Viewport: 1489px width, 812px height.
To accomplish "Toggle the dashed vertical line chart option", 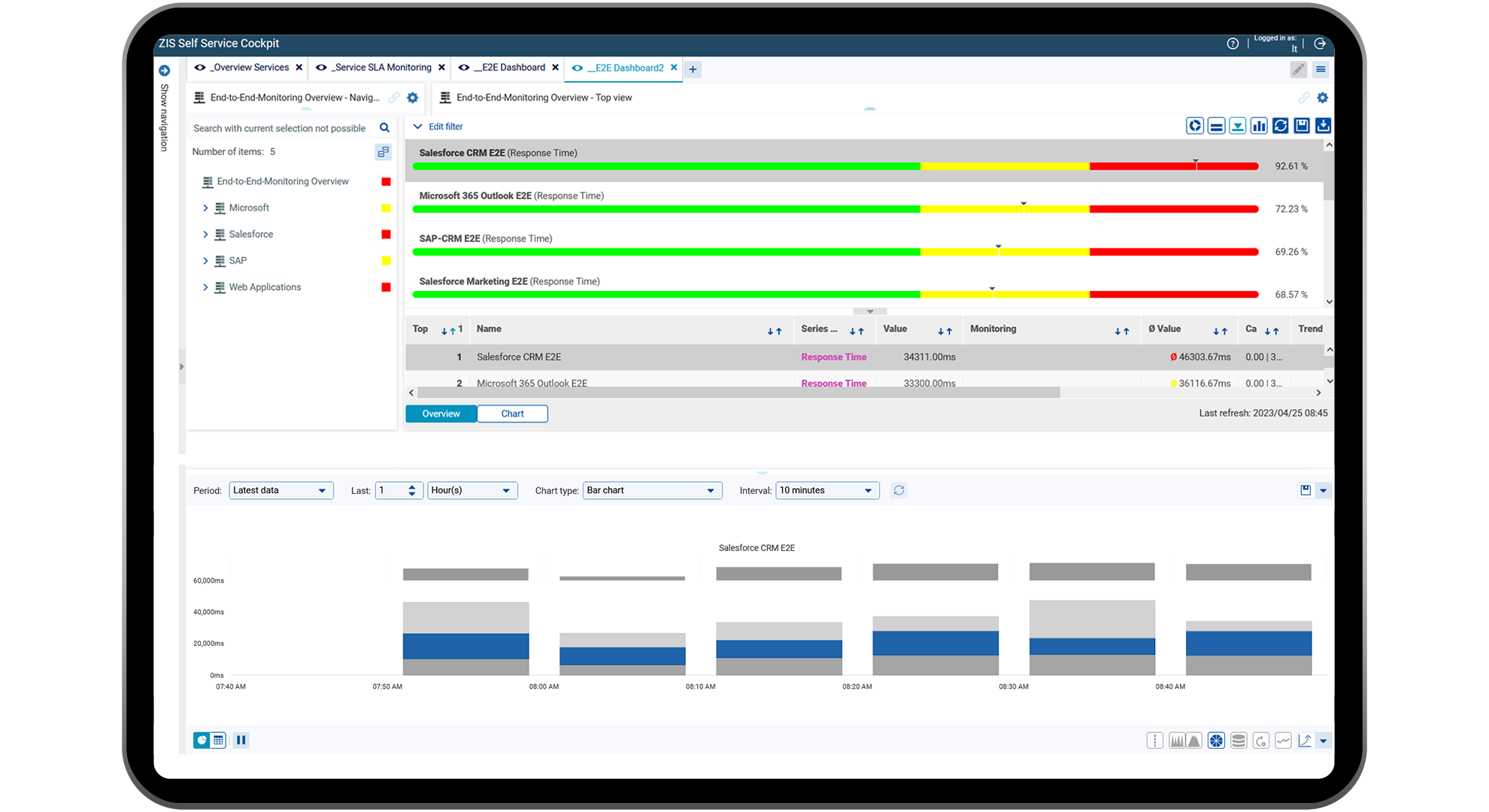I will 1155,741.
